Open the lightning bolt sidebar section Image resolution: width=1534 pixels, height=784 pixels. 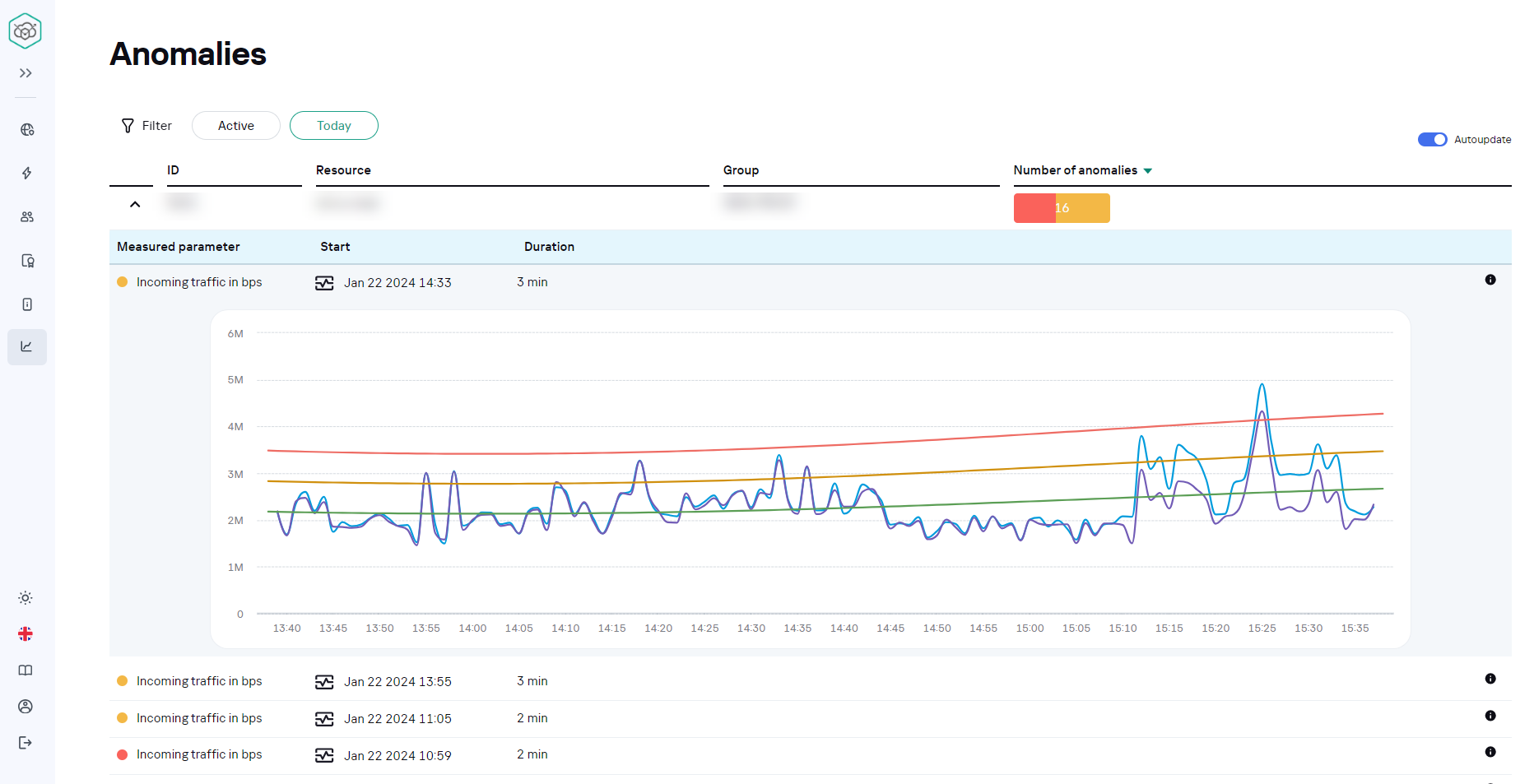click(x=27, y=174)
